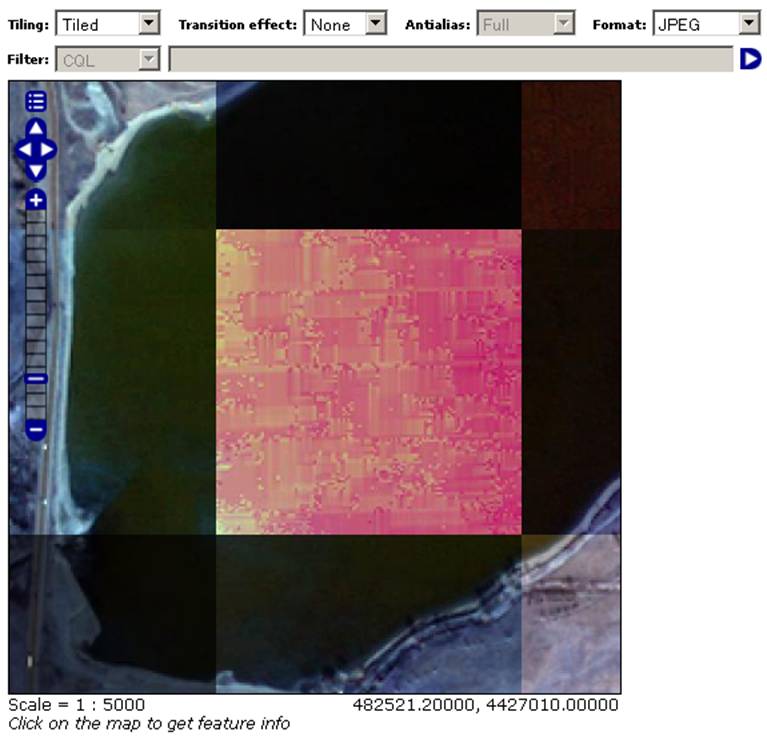Click the zoom slider handle
This screenshot has height=736, width=767.
(36, 379)
